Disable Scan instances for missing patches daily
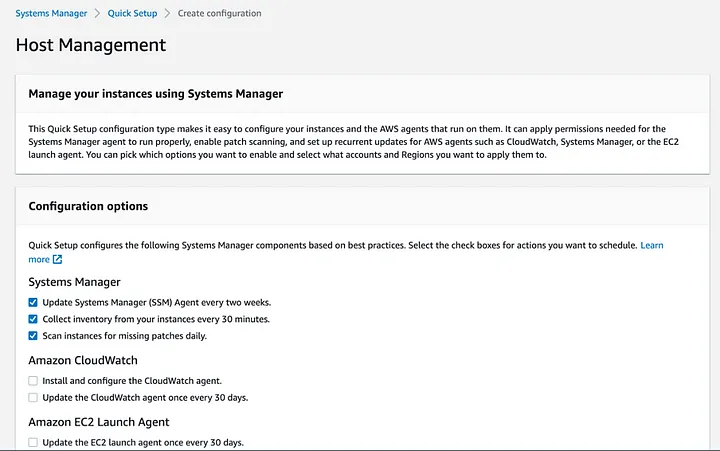 click(x=33, y=336)
